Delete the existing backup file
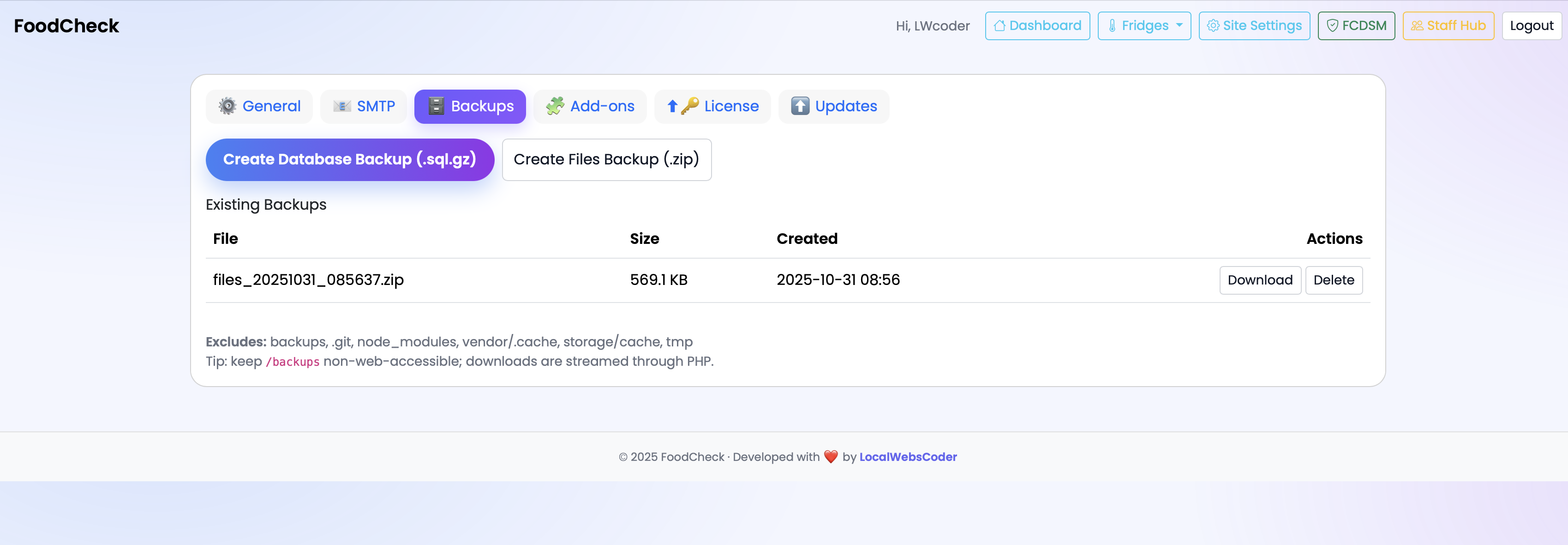 (1334, 279)
